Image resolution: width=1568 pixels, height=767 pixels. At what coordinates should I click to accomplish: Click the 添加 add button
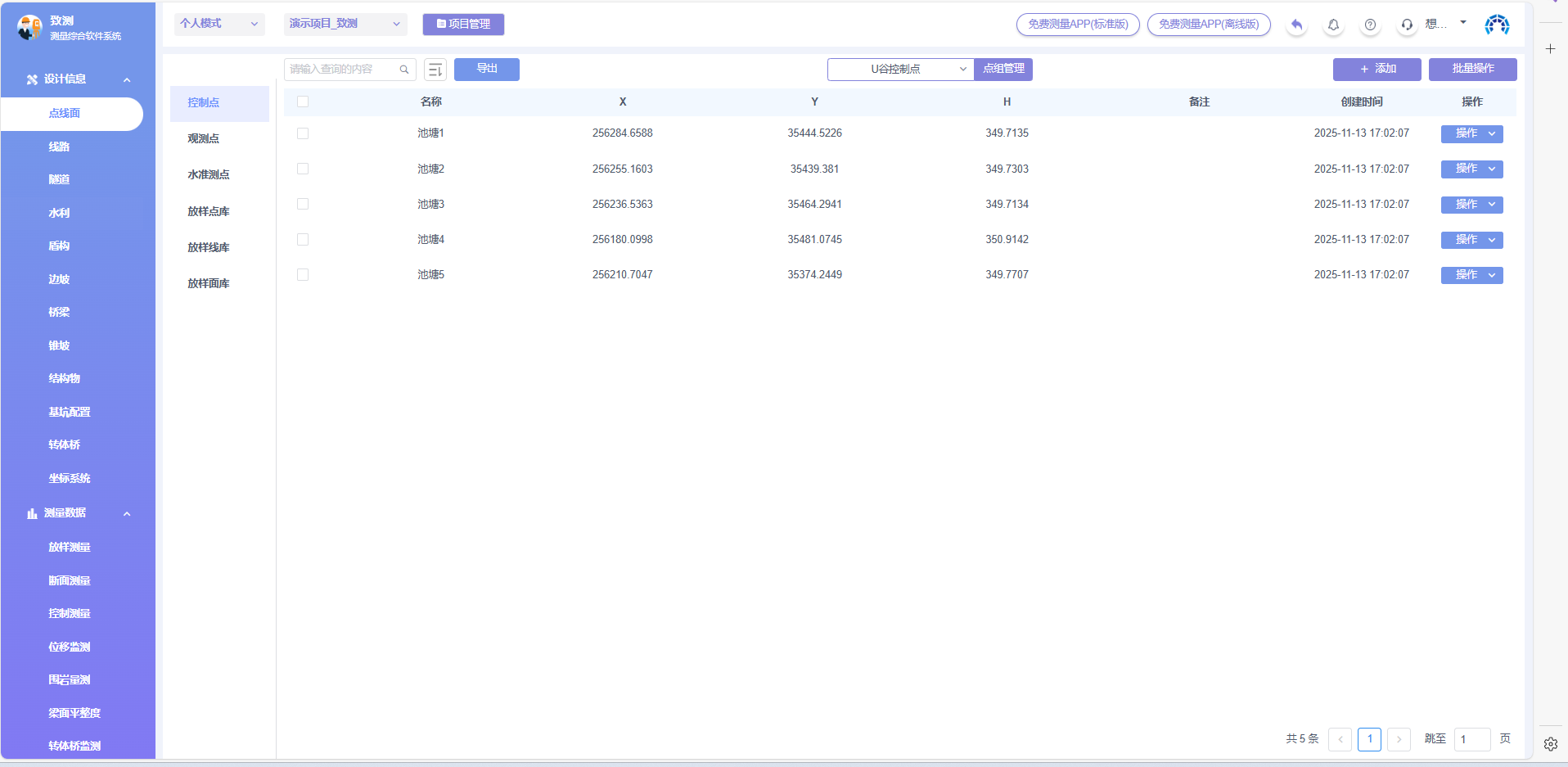click(1377, 69)
